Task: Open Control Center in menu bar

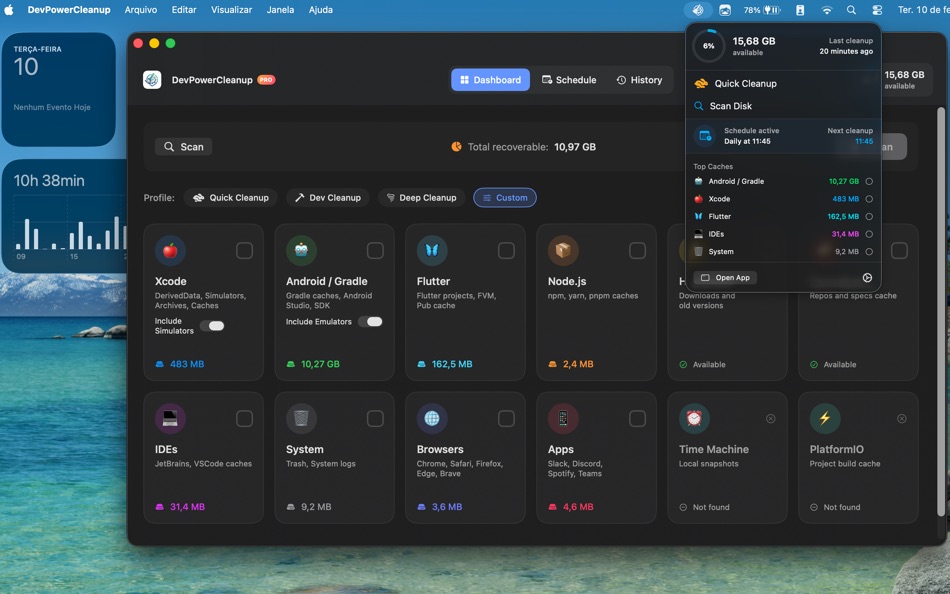Action: 877,10
